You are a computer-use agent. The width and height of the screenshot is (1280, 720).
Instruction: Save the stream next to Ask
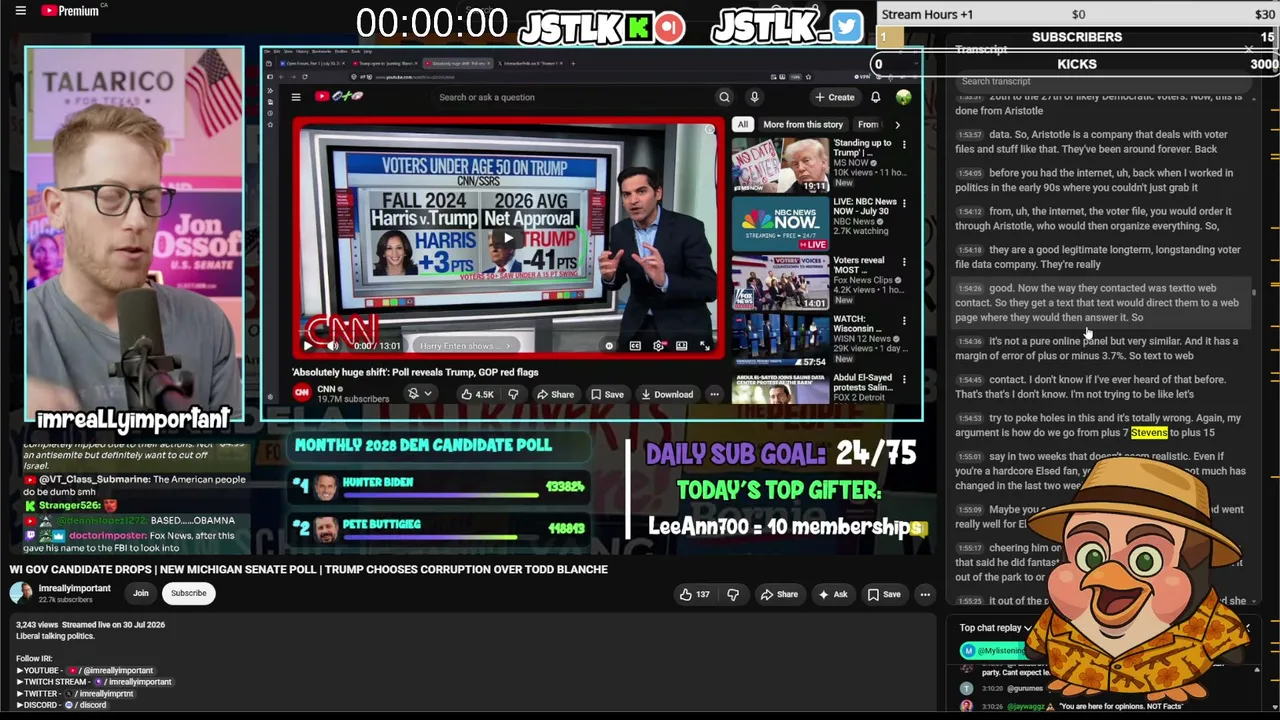point(883,594)
